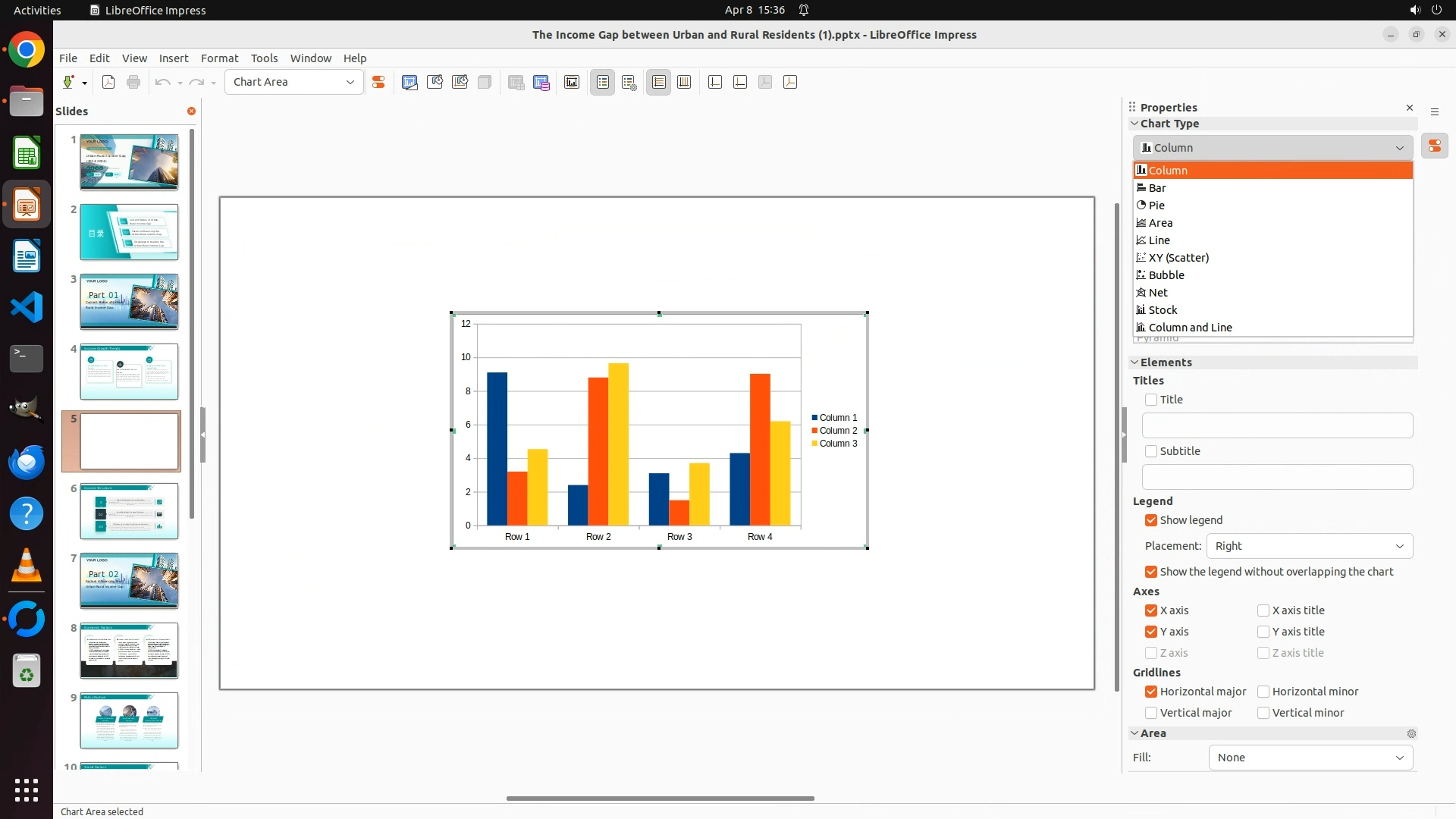Screen dimensions: 1456x819
Task: Click the Export as PDF toolbar icon
Action: [x=108, y=82]
